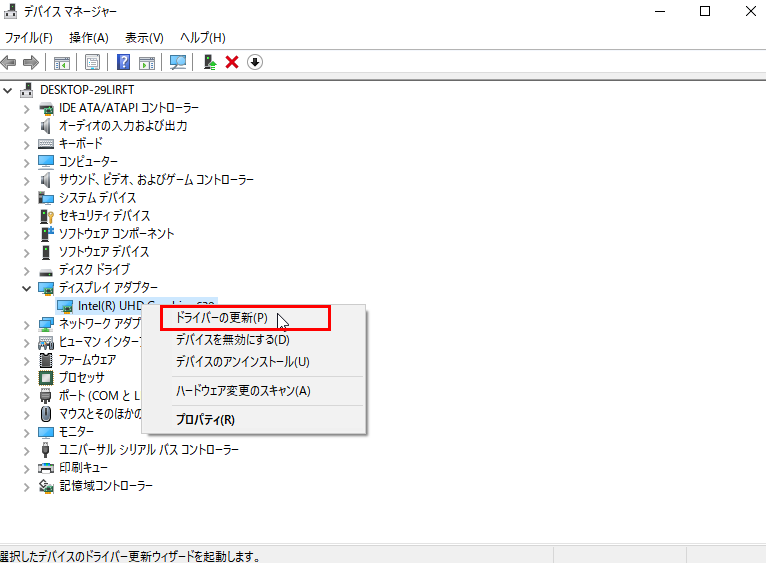Click the disk drive category icon
The width and height of the screenshot is (766, 563).
[46, 271]
